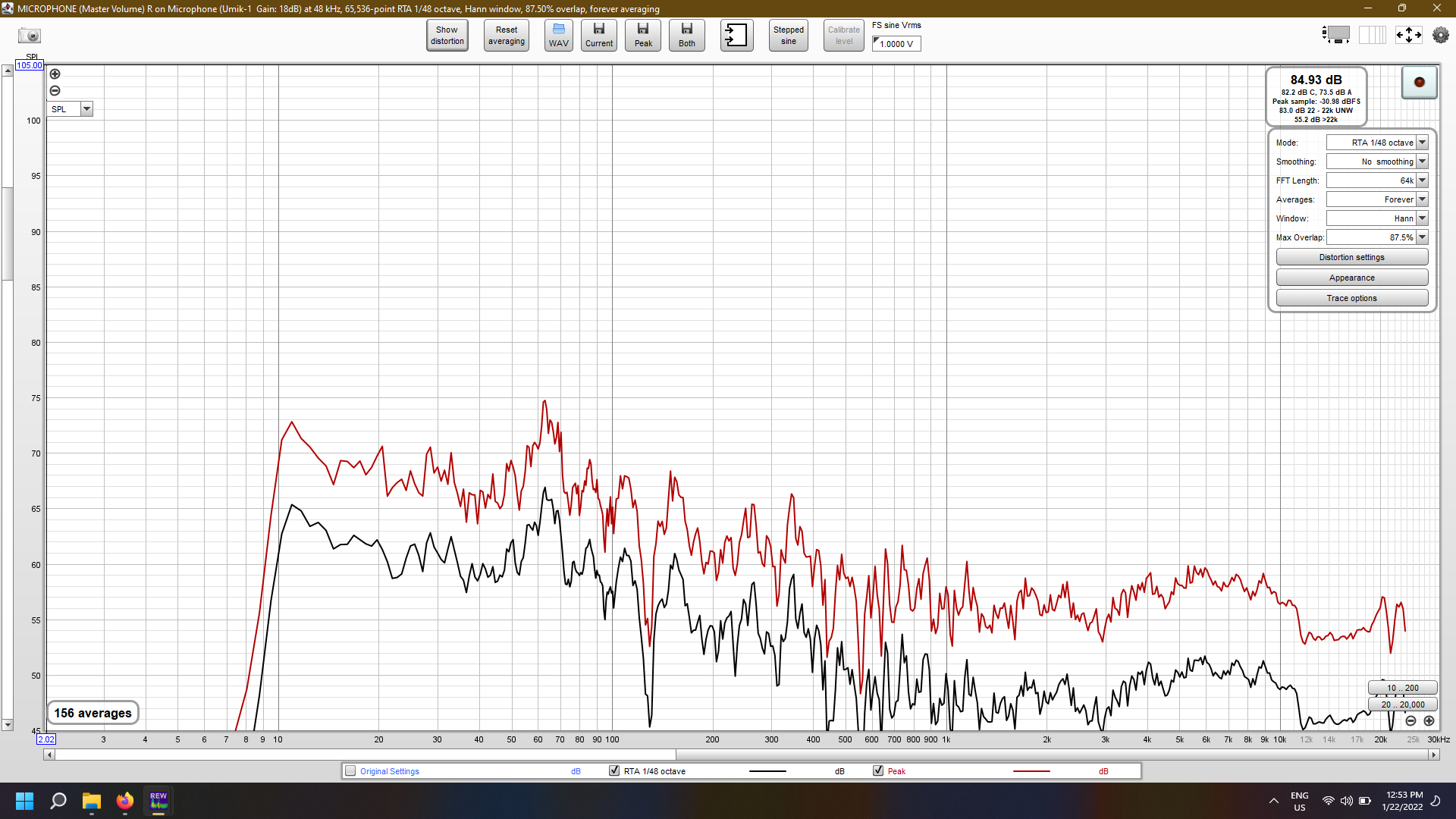Toggle graph bars display icon
The width and height of the screenshot is (1456, 819).
[1372, 35]
